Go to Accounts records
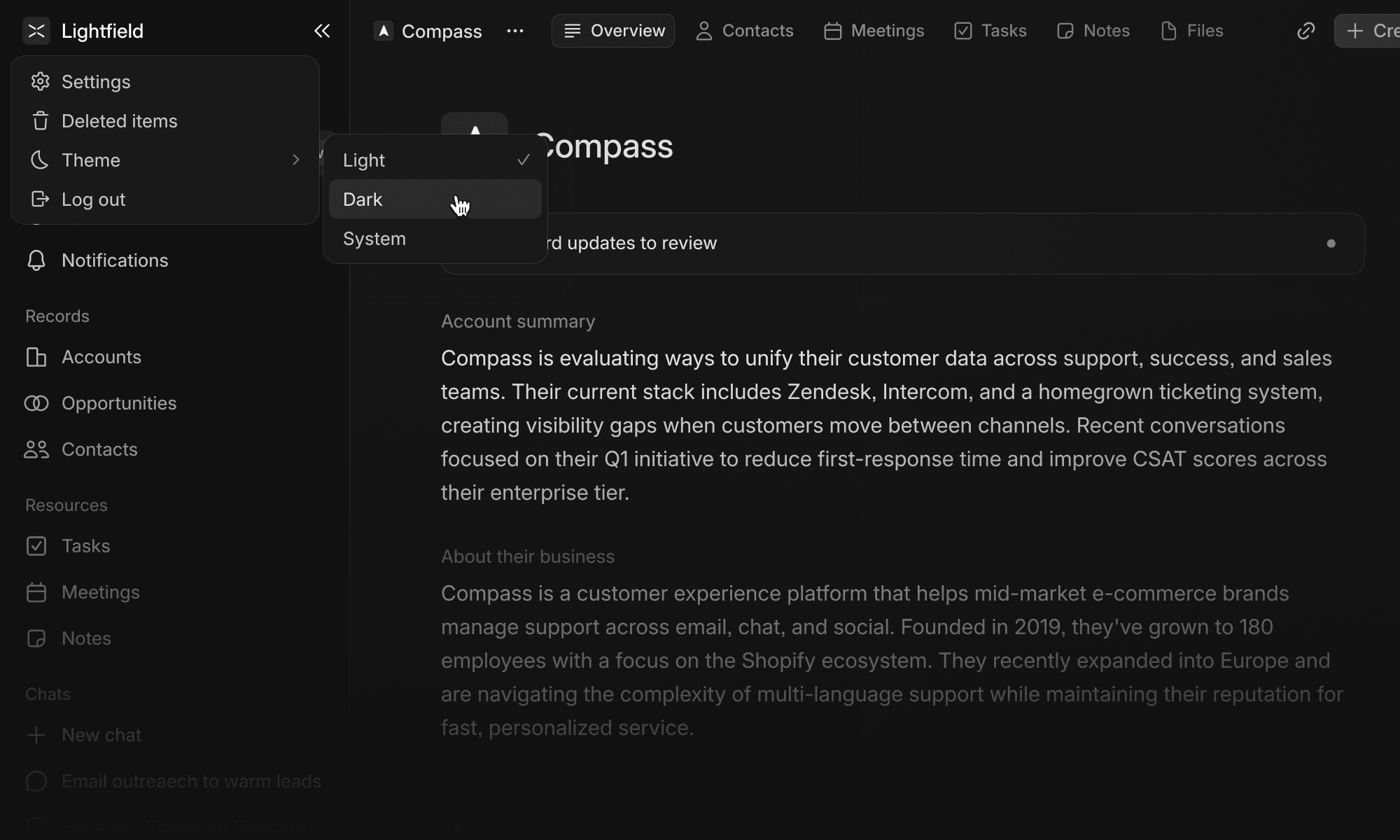1400x840 pixels. (x=101, y=357)
